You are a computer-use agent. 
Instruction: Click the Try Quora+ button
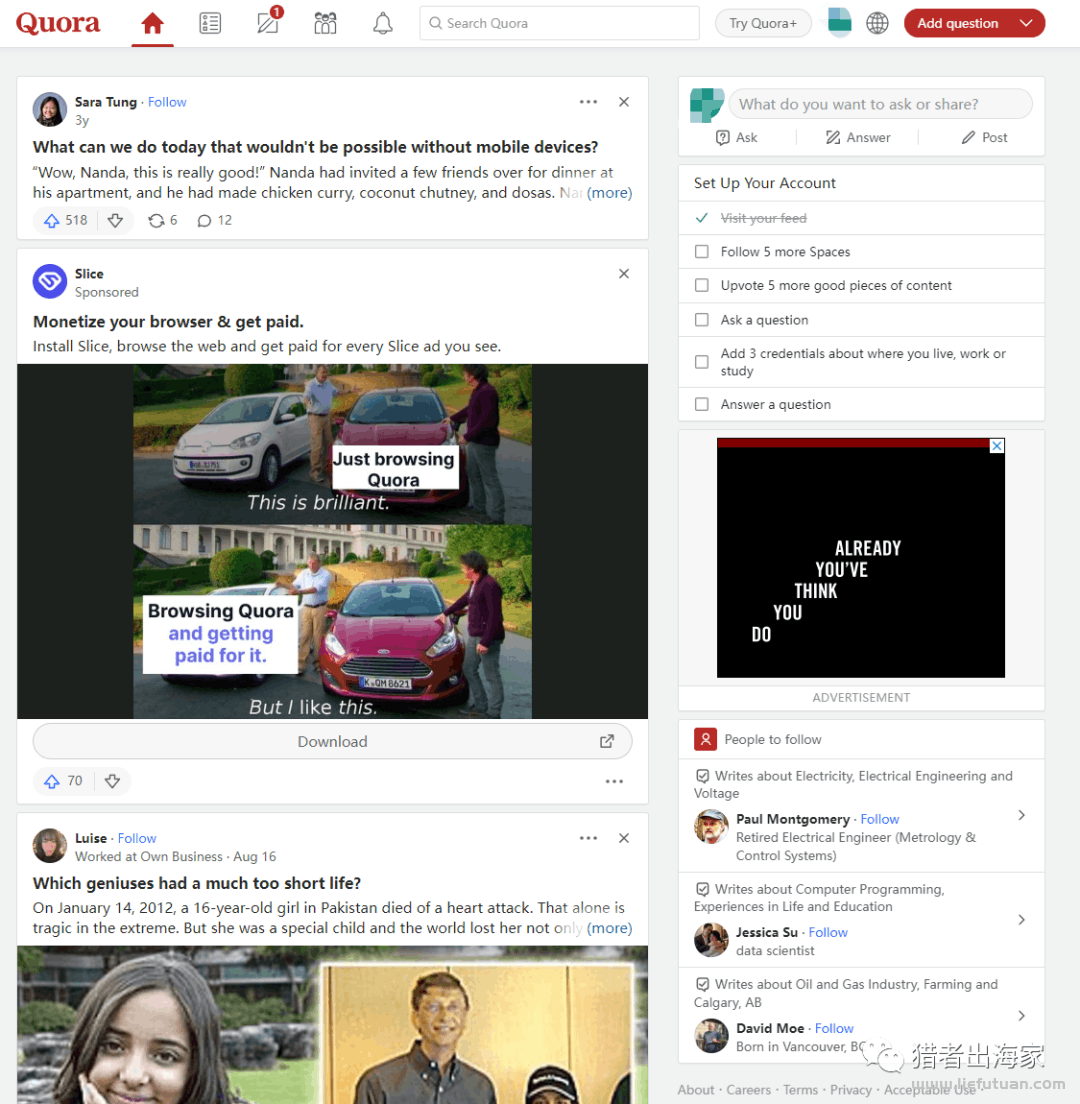(763, 23)
